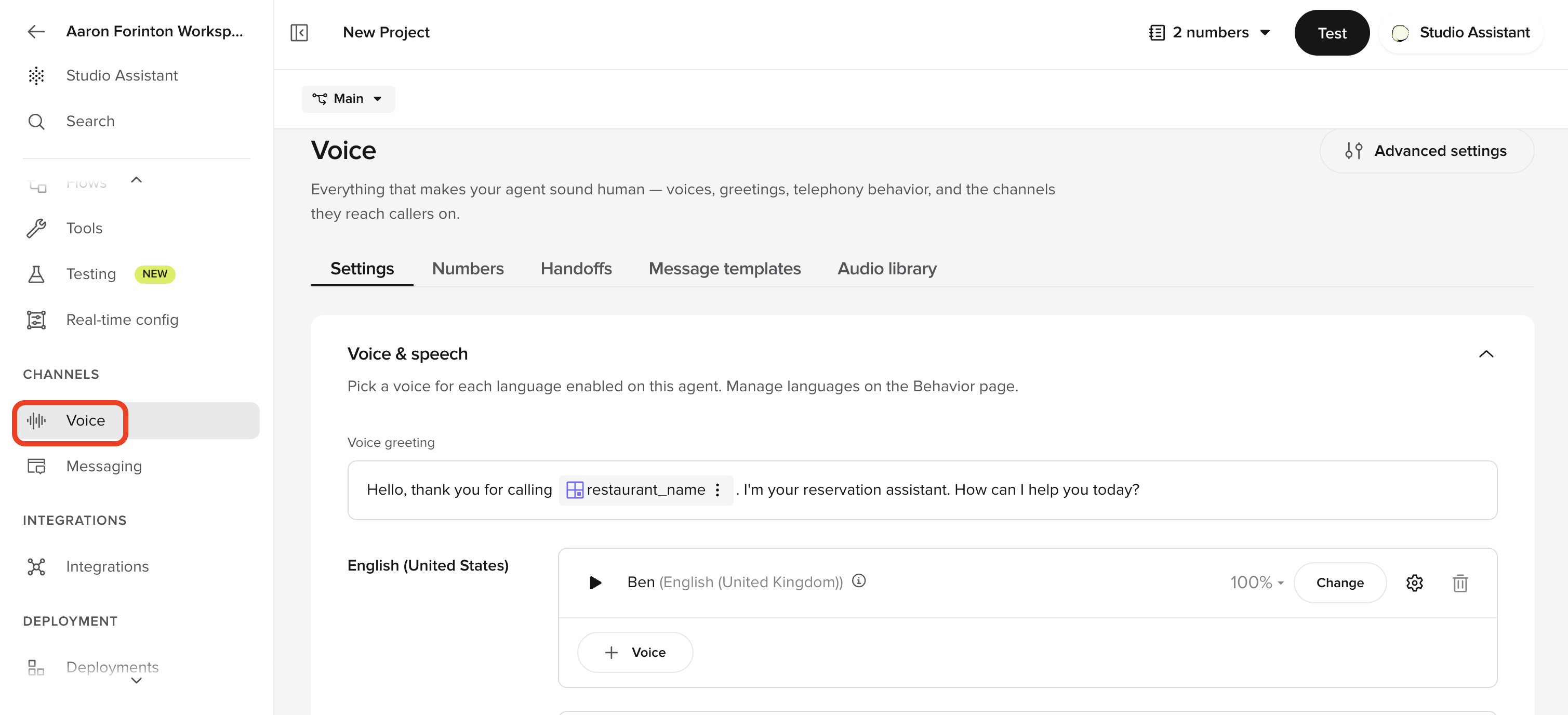Screen dimensions: 1568x715
Task: Open the Main branch dropdown
Action: coord(348,99)
